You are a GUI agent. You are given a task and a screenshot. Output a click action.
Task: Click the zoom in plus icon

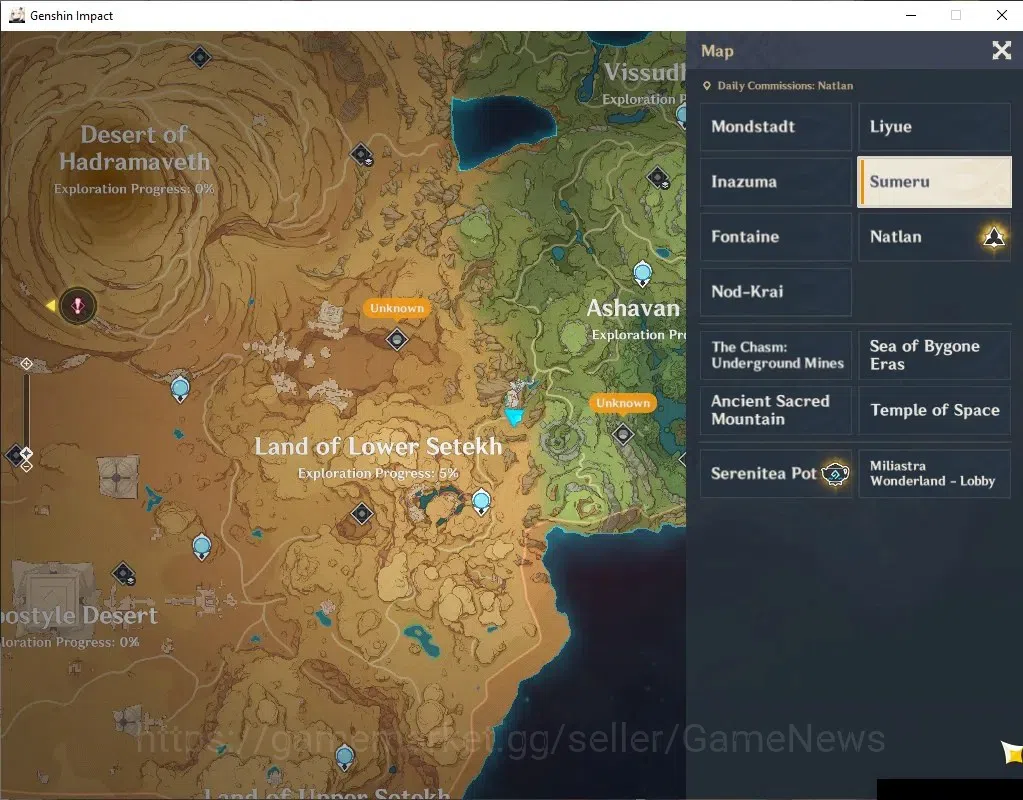26,363
